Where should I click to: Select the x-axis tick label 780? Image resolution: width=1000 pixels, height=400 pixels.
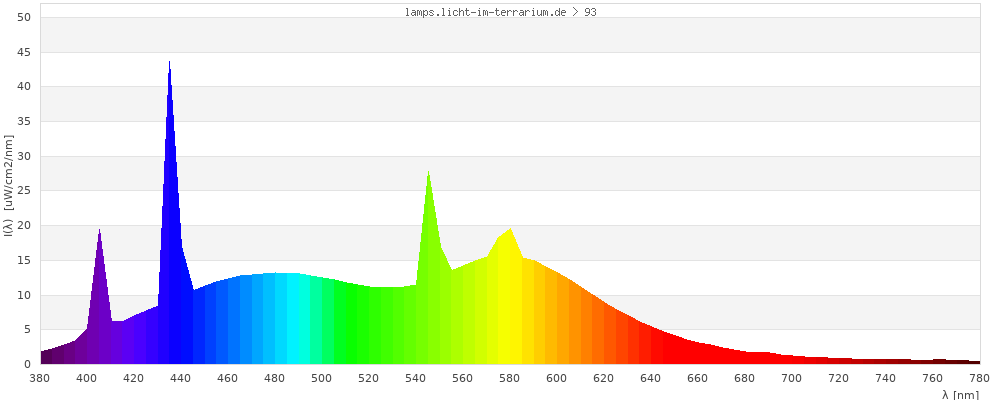point(979,378)
